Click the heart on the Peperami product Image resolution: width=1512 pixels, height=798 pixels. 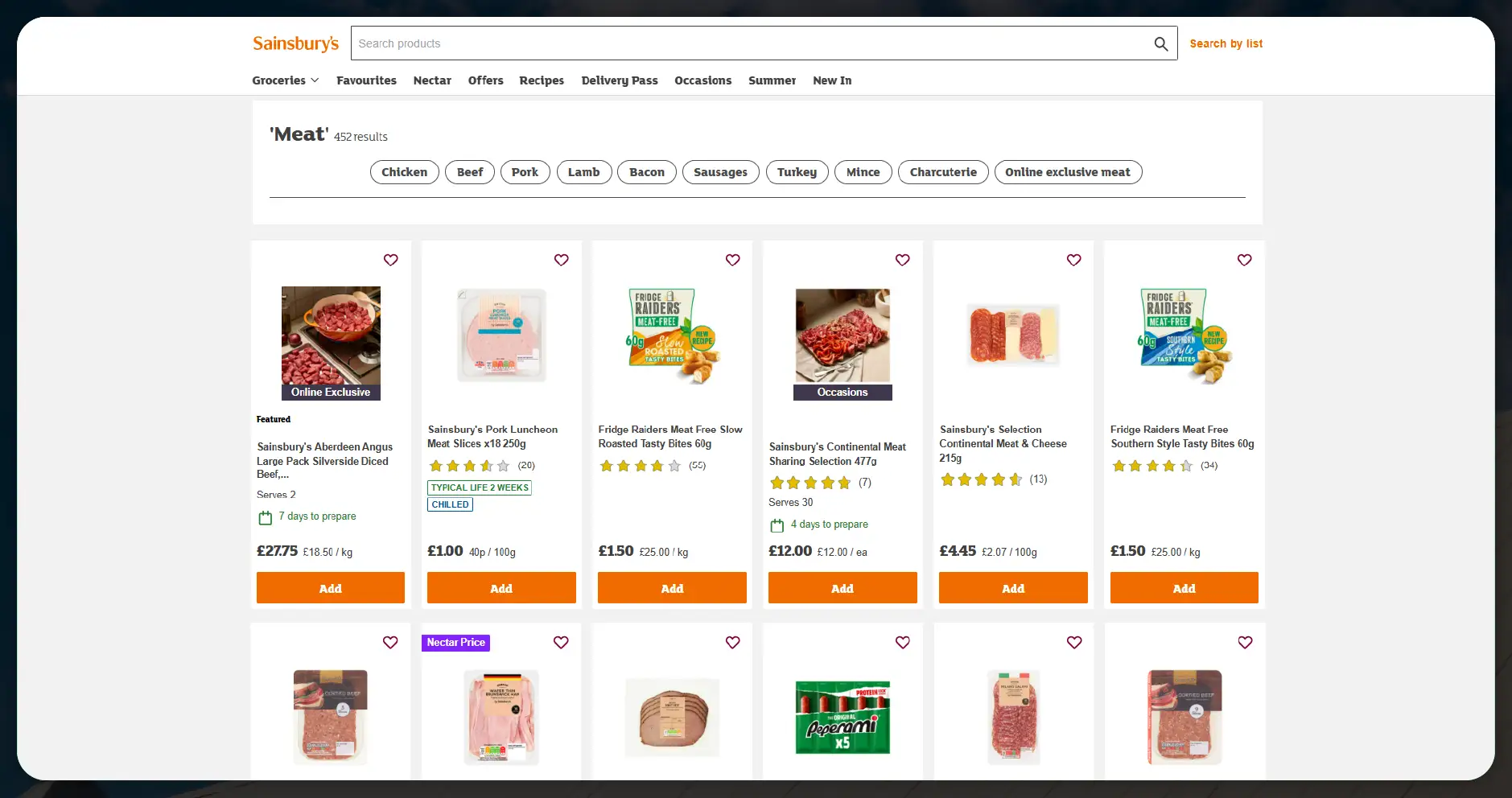[902, 643]
